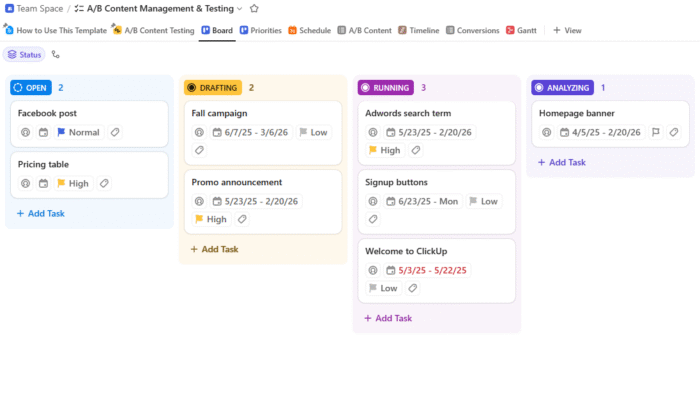Switch to the Priorities tab

(261, 30)
